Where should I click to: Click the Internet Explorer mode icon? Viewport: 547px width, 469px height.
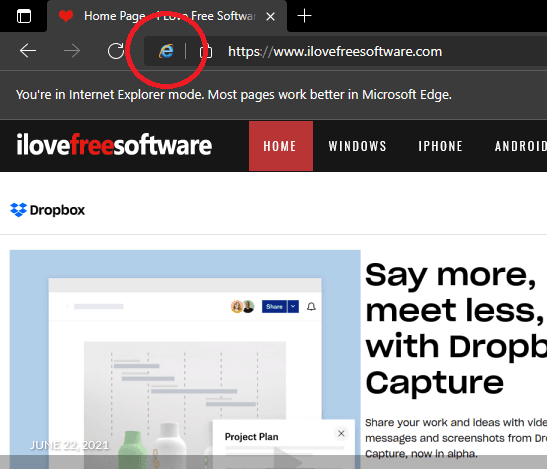pos(166,51)
